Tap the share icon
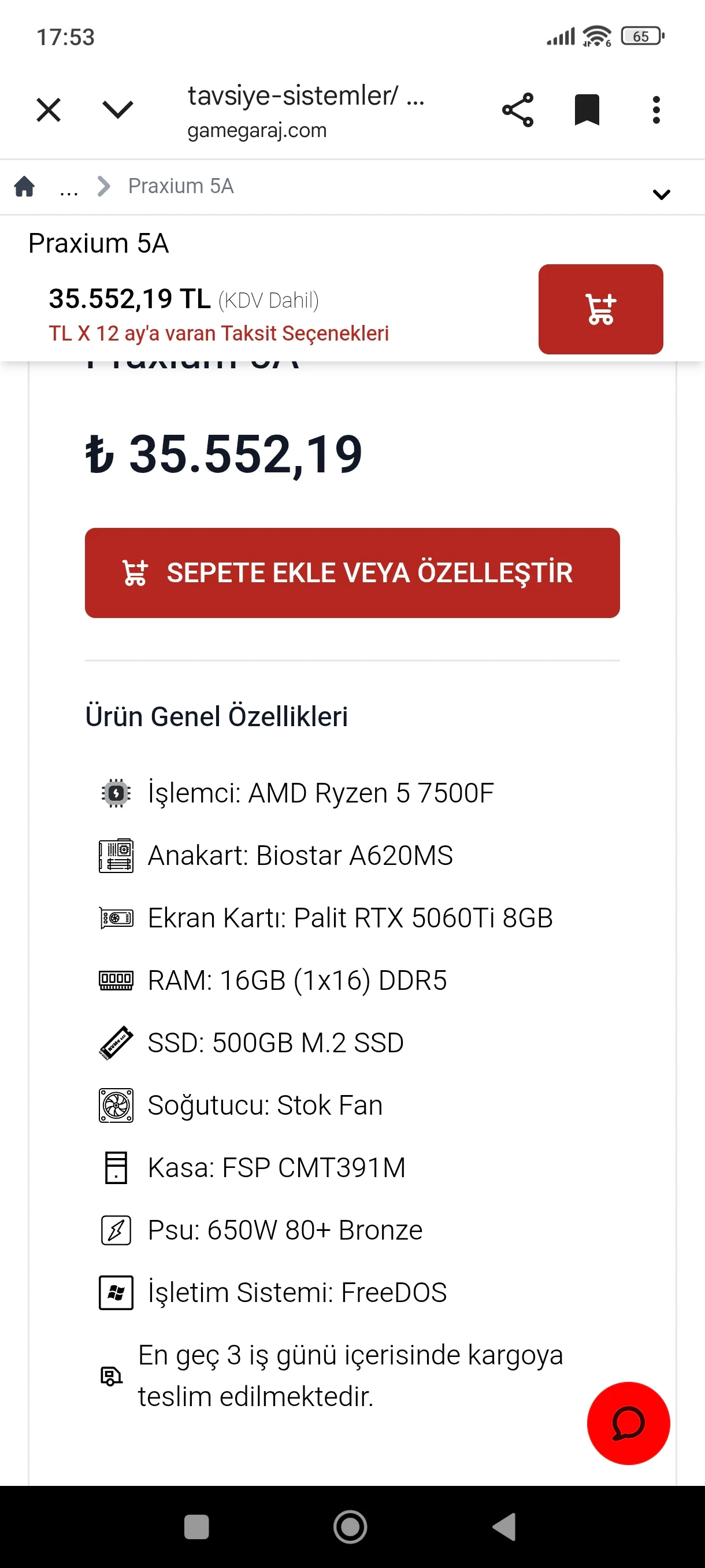 [518, 110]
